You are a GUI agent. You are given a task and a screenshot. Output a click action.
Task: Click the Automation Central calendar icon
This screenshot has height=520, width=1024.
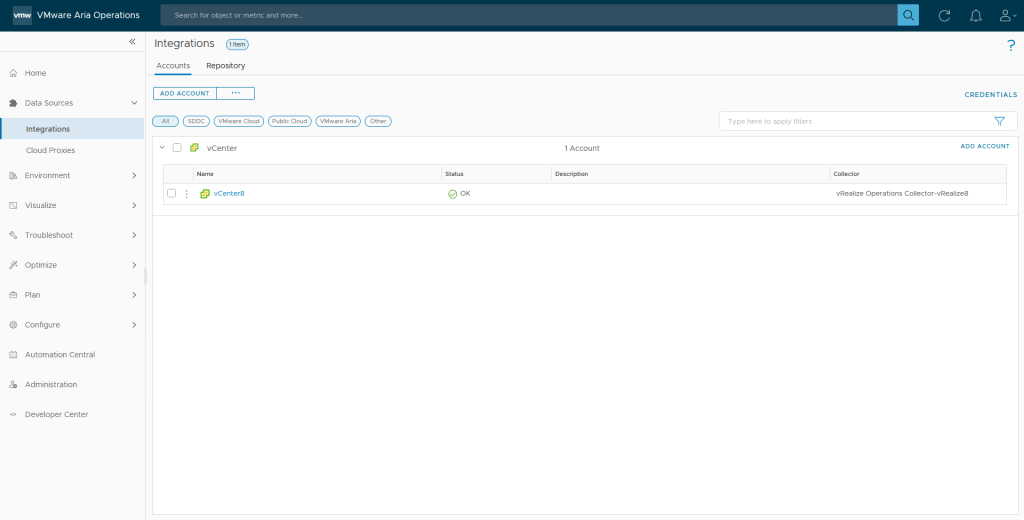pyautogui.click(x=13, y=355)
